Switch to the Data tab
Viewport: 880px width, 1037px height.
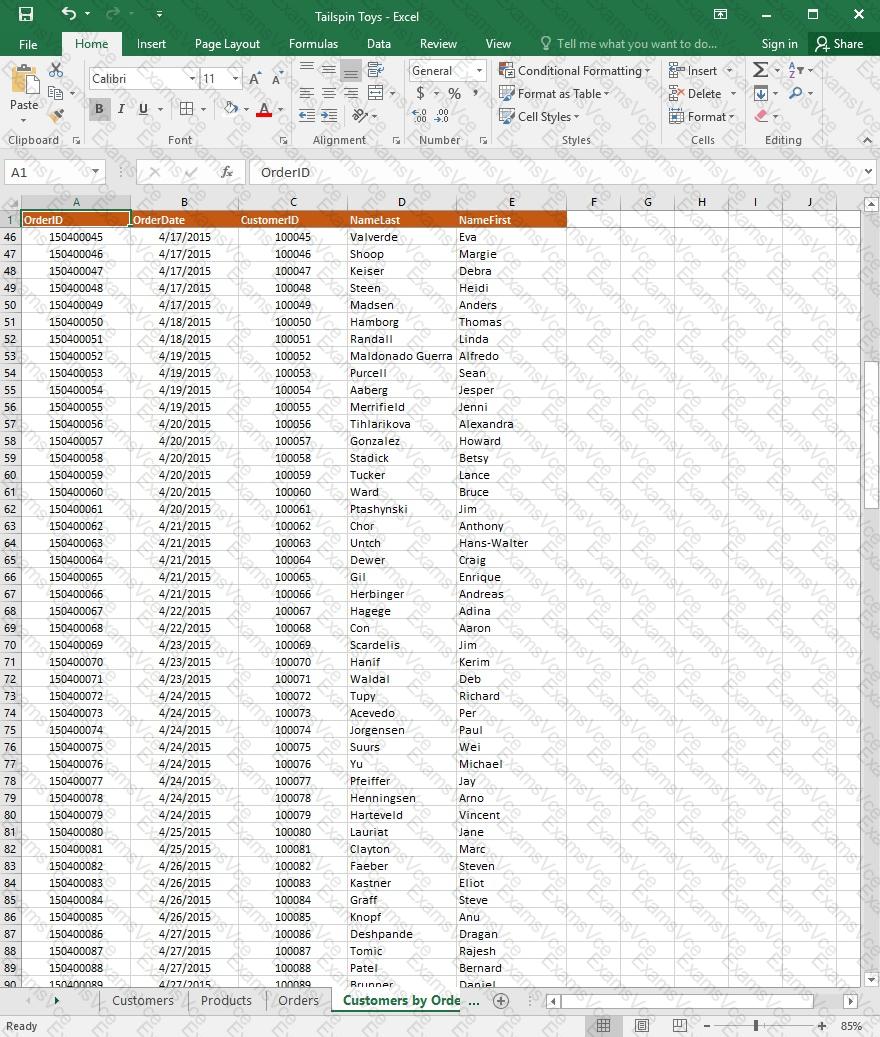pos(379,44)
